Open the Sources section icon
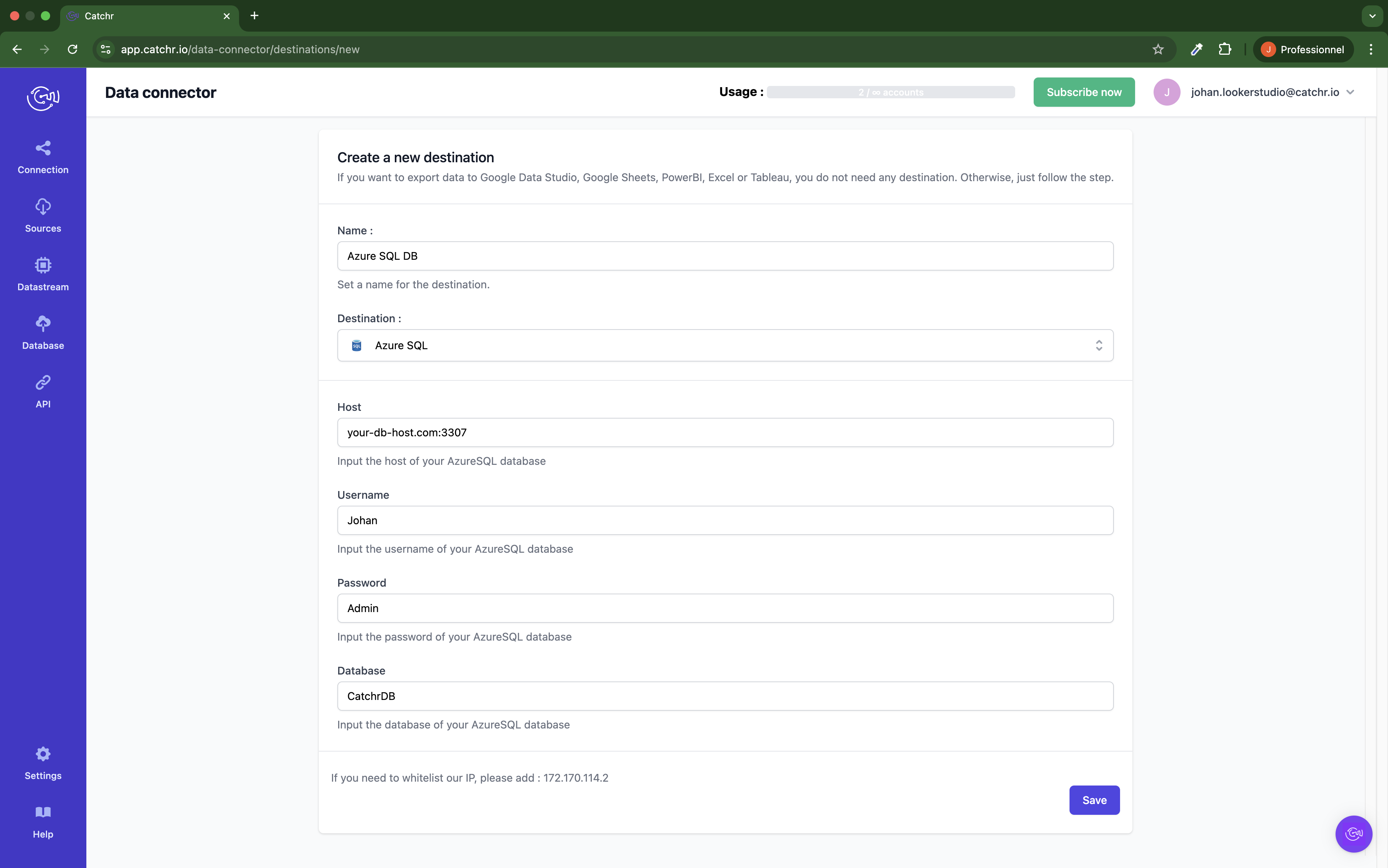This screenshot has width=1388, height=868. tap(43, 207)
